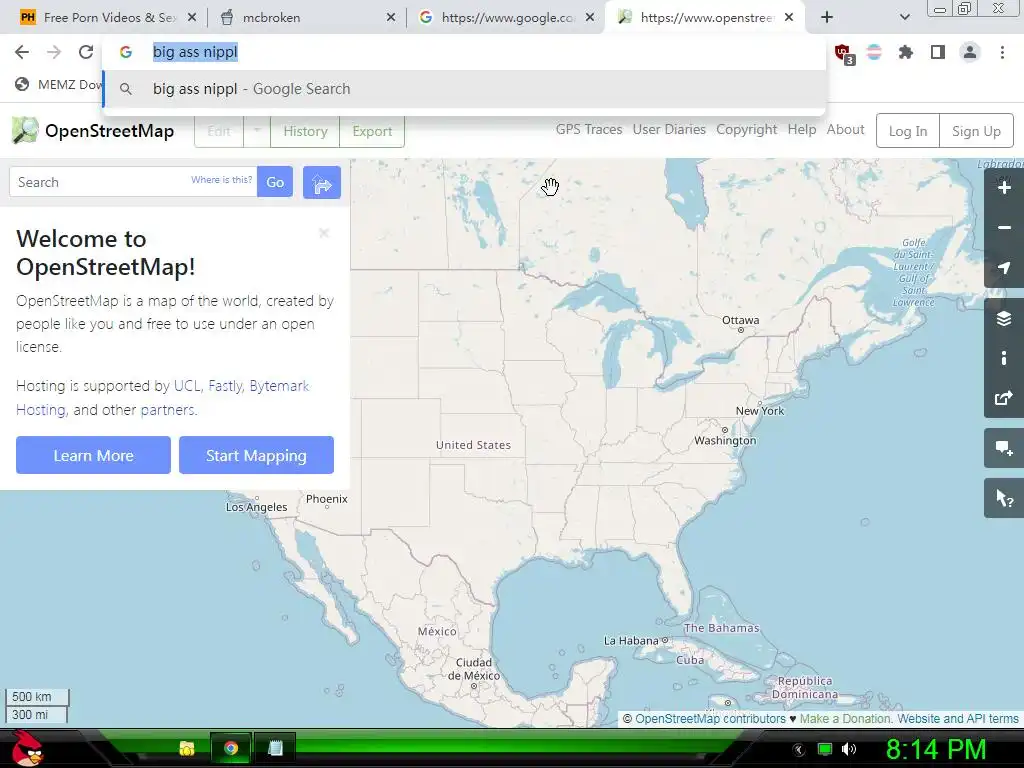Screen dimensions: 1024x768
Task: Click the 'Where is this?' link
Action: tap(221, 180)
